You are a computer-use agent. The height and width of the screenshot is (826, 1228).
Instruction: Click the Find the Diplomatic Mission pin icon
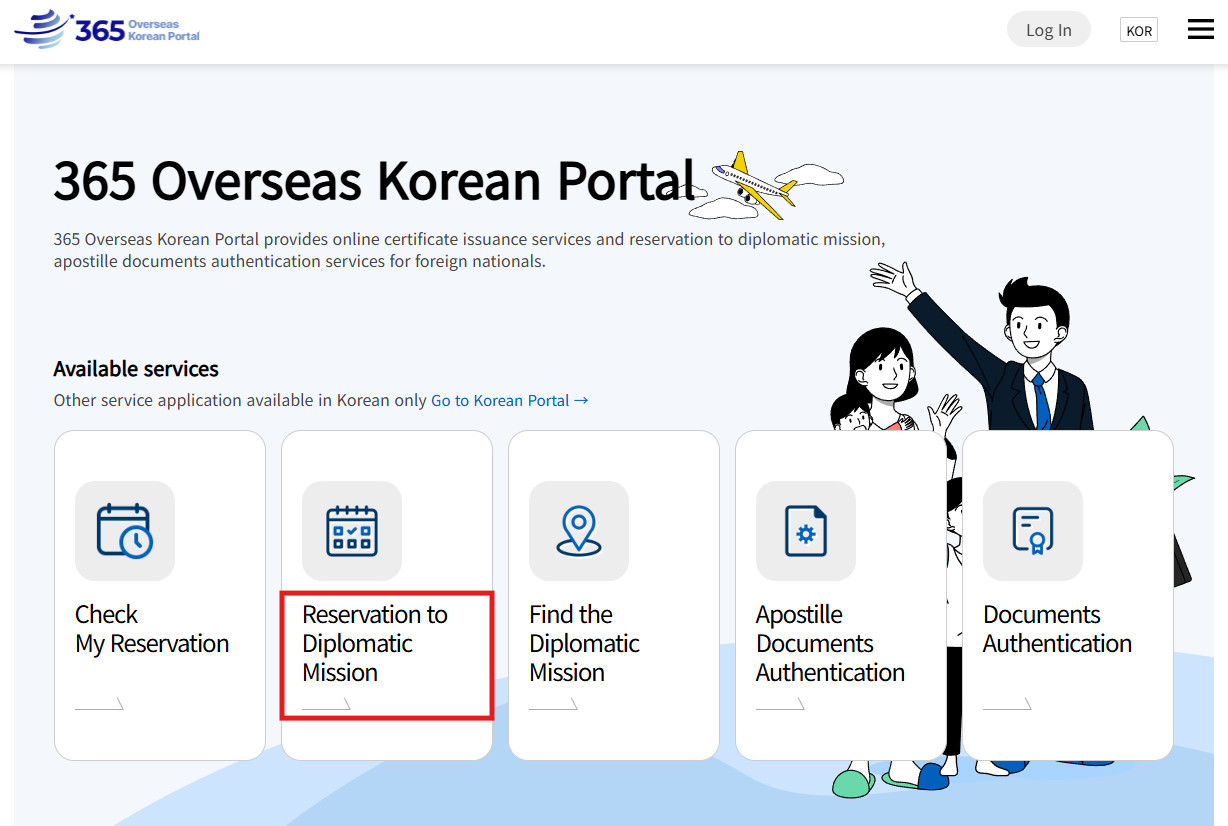(x=579, y=531)
